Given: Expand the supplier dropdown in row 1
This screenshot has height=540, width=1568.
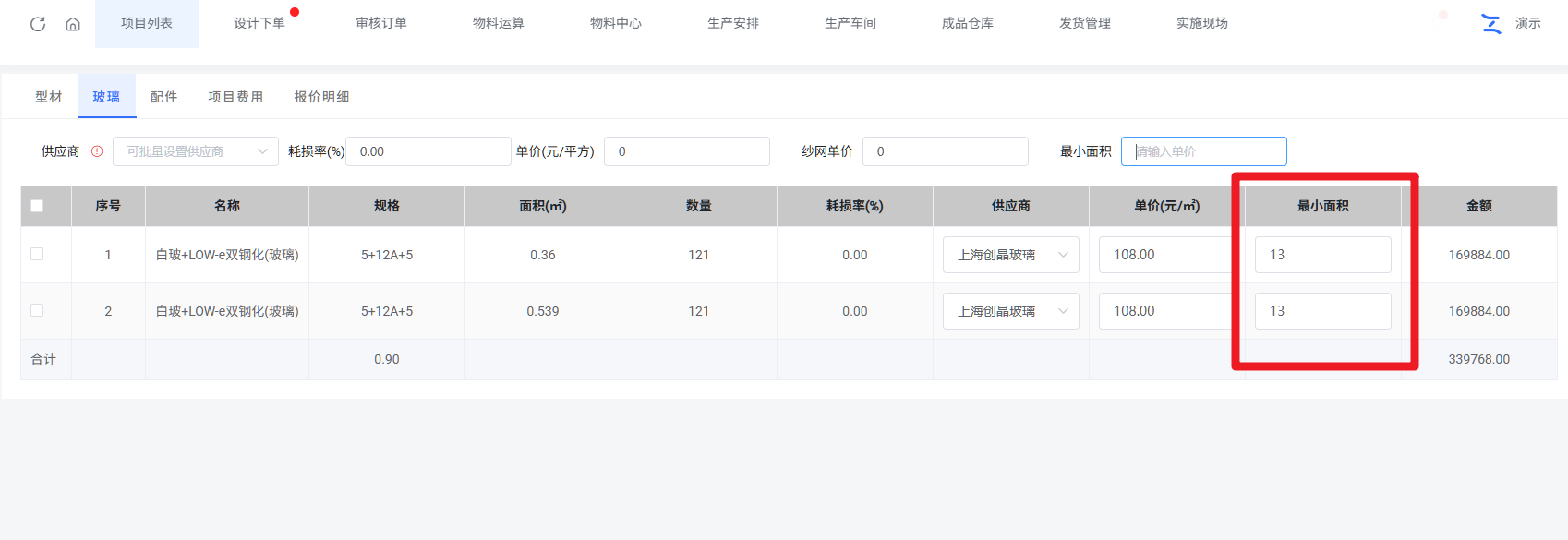Looking at the screenshot, I should point(1010,255).
